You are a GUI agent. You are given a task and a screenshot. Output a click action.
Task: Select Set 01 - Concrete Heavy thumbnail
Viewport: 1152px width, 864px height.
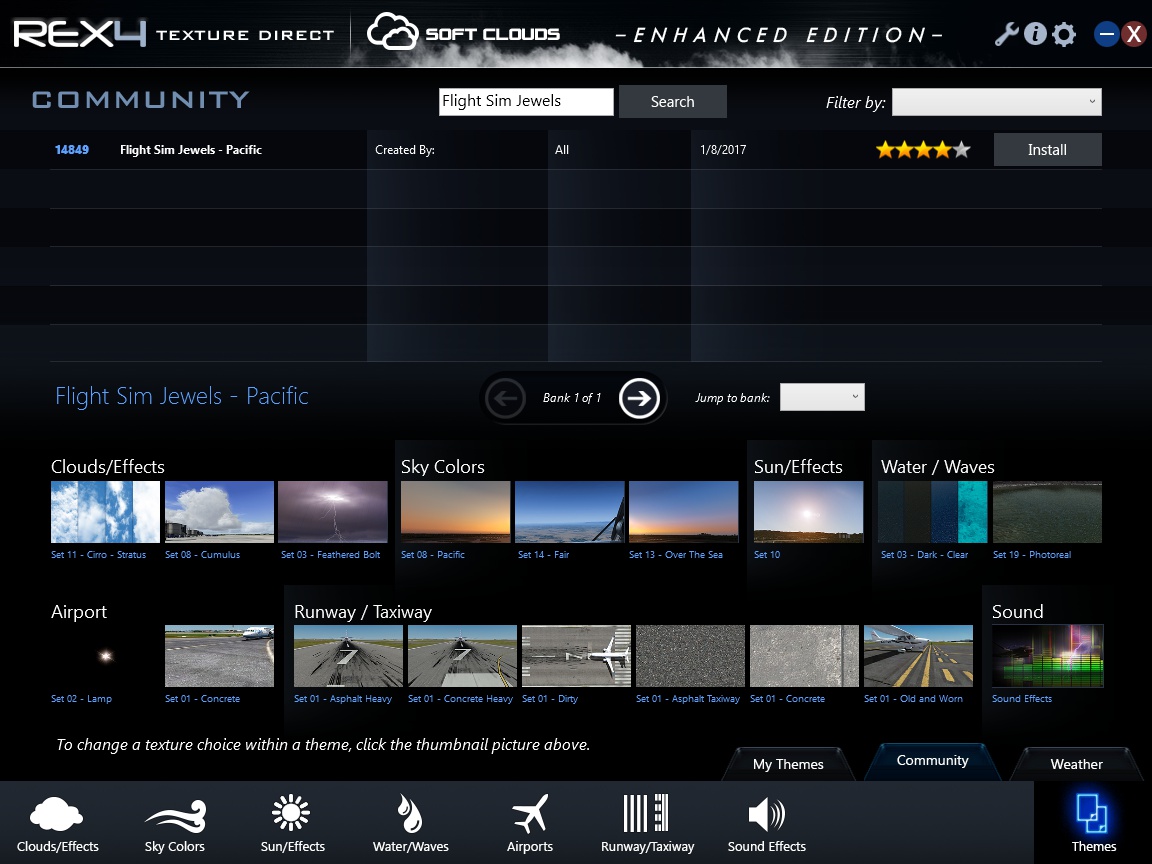462,656
